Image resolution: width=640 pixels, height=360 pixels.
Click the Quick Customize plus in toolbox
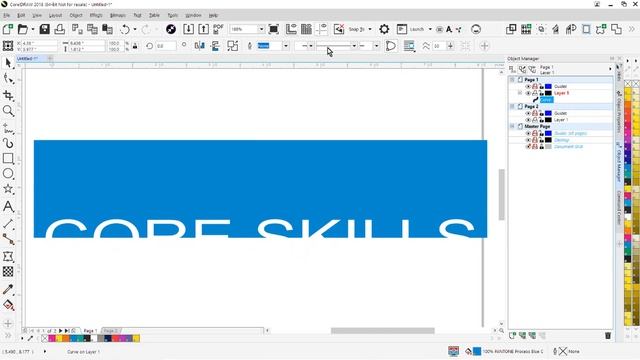point(8,324)
